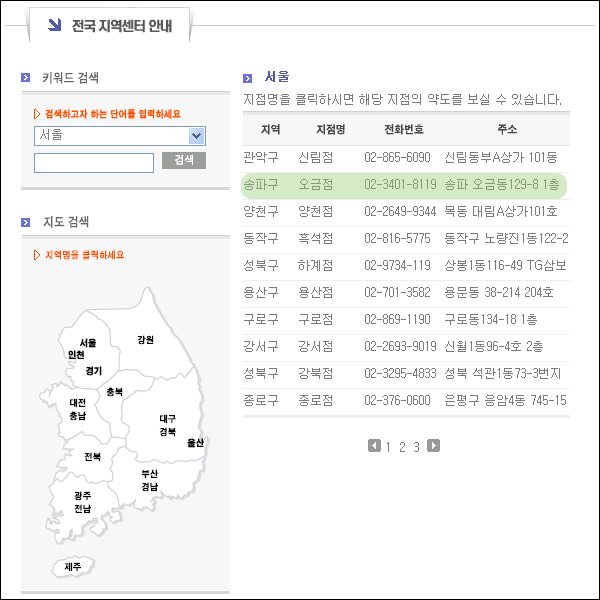Select 강원 on the map
The width and height of the screenshot is (600, 600).
(x=145, y=339)
